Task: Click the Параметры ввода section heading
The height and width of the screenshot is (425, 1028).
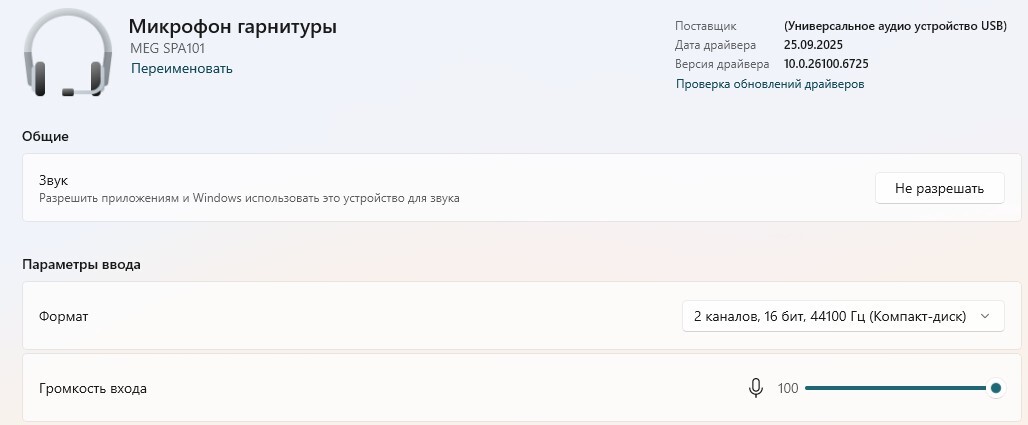Action: pyautogui.click(x=81, y=265)
